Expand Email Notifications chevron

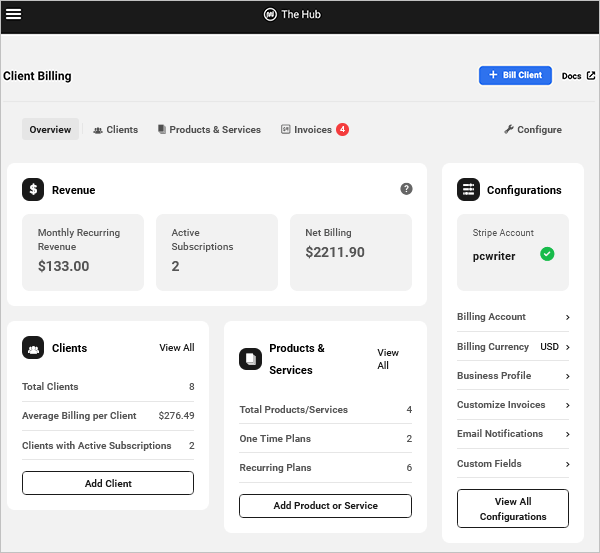[x=568, y=434]
